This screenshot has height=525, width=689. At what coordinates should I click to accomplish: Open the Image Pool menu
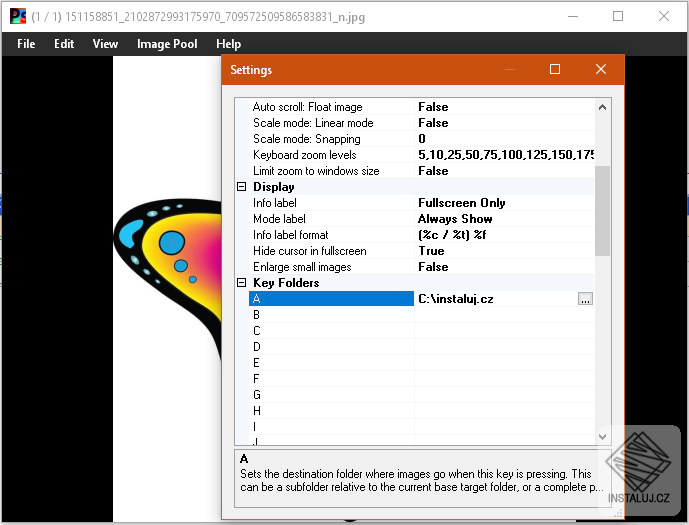click(x=167, y=44)
